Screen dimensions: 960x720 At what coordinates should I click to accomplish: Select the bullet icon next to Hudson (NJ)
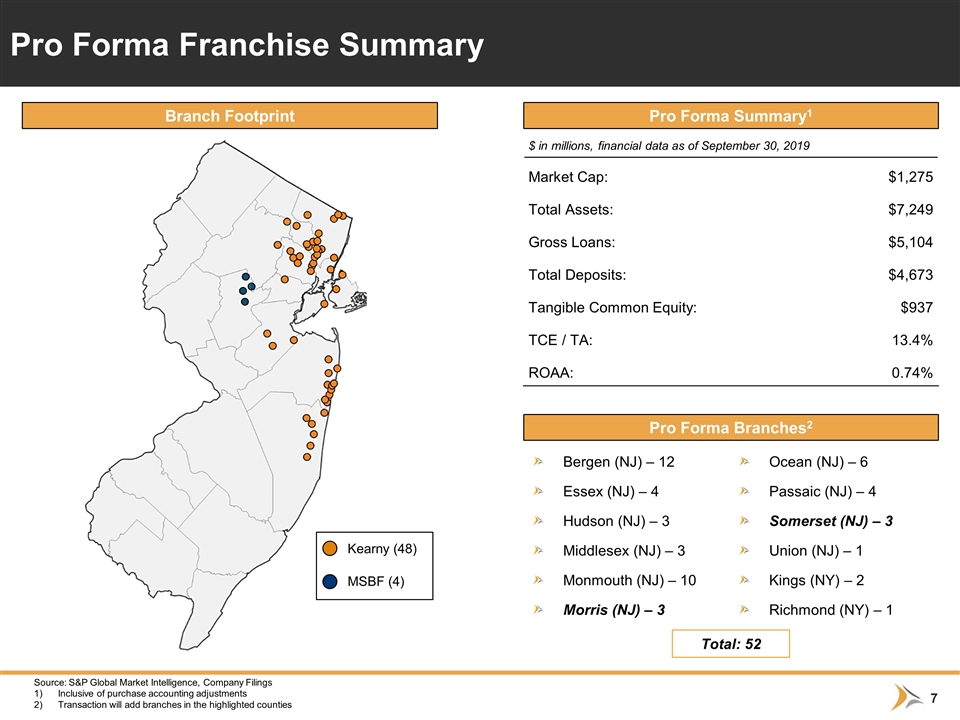538,521
